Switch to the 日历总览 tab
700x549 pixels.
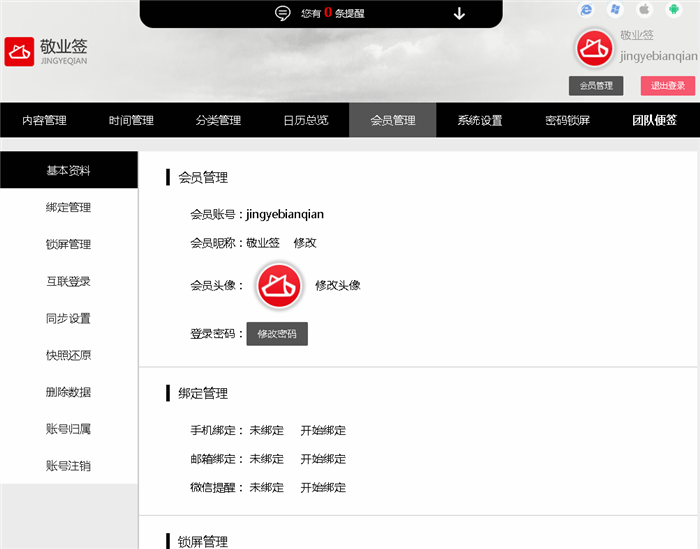click(x=305, y=120)
